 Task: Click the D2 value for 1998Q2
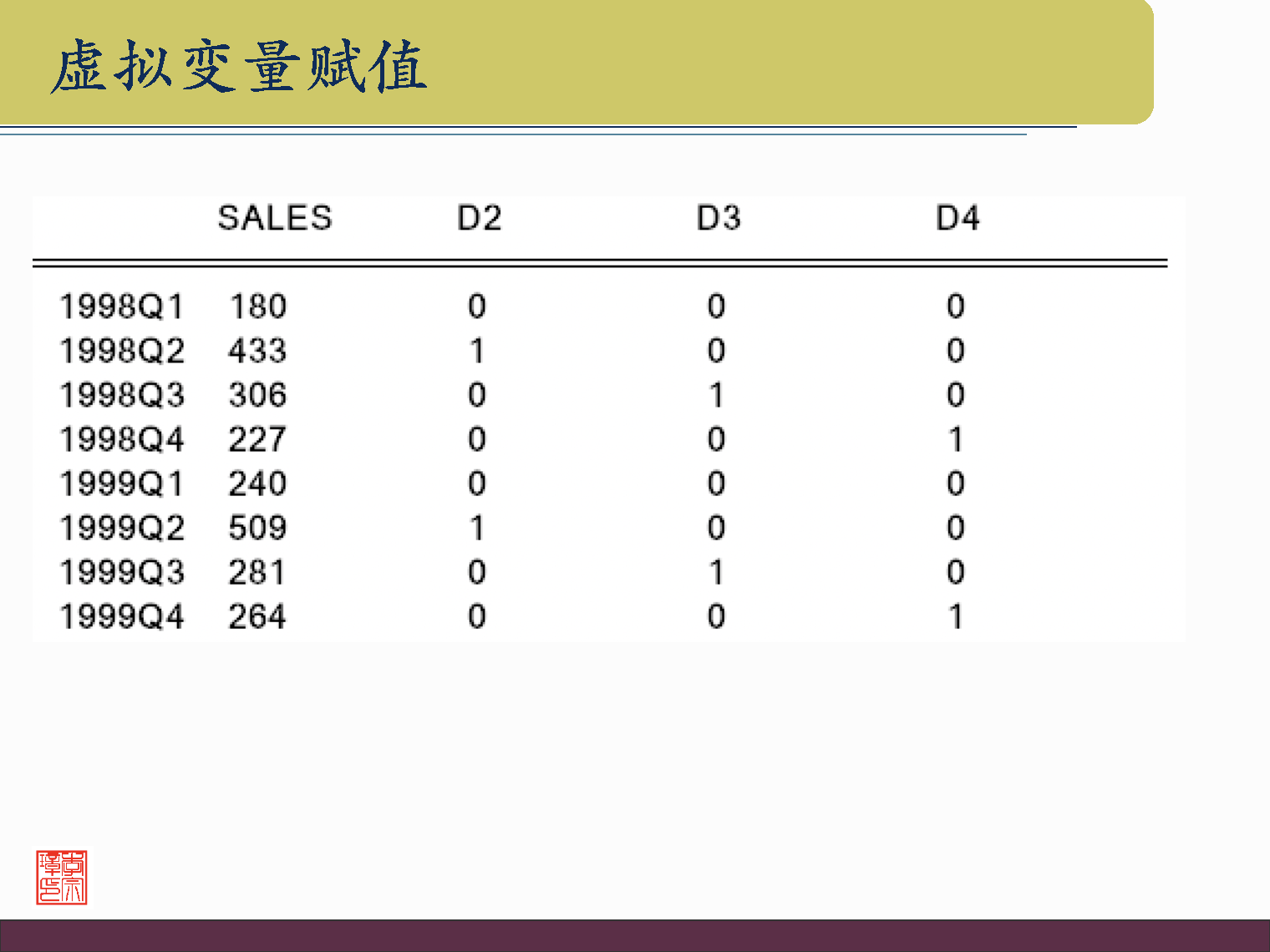pyautogui.click(x=477, y=351)
